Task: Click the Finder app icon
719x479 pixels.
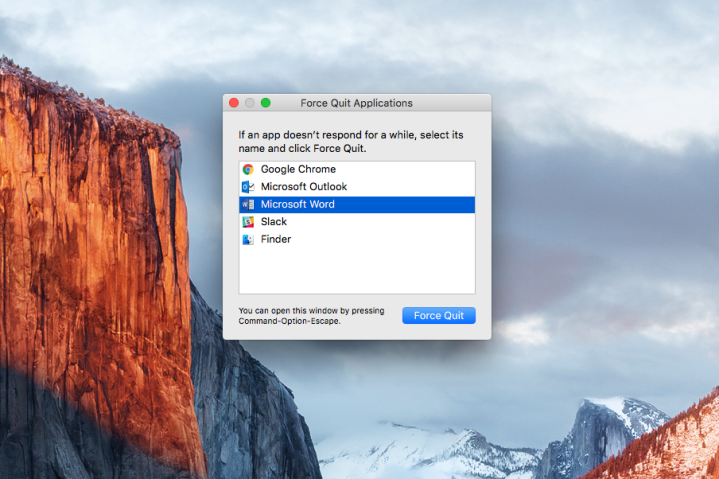Action: 248,239
